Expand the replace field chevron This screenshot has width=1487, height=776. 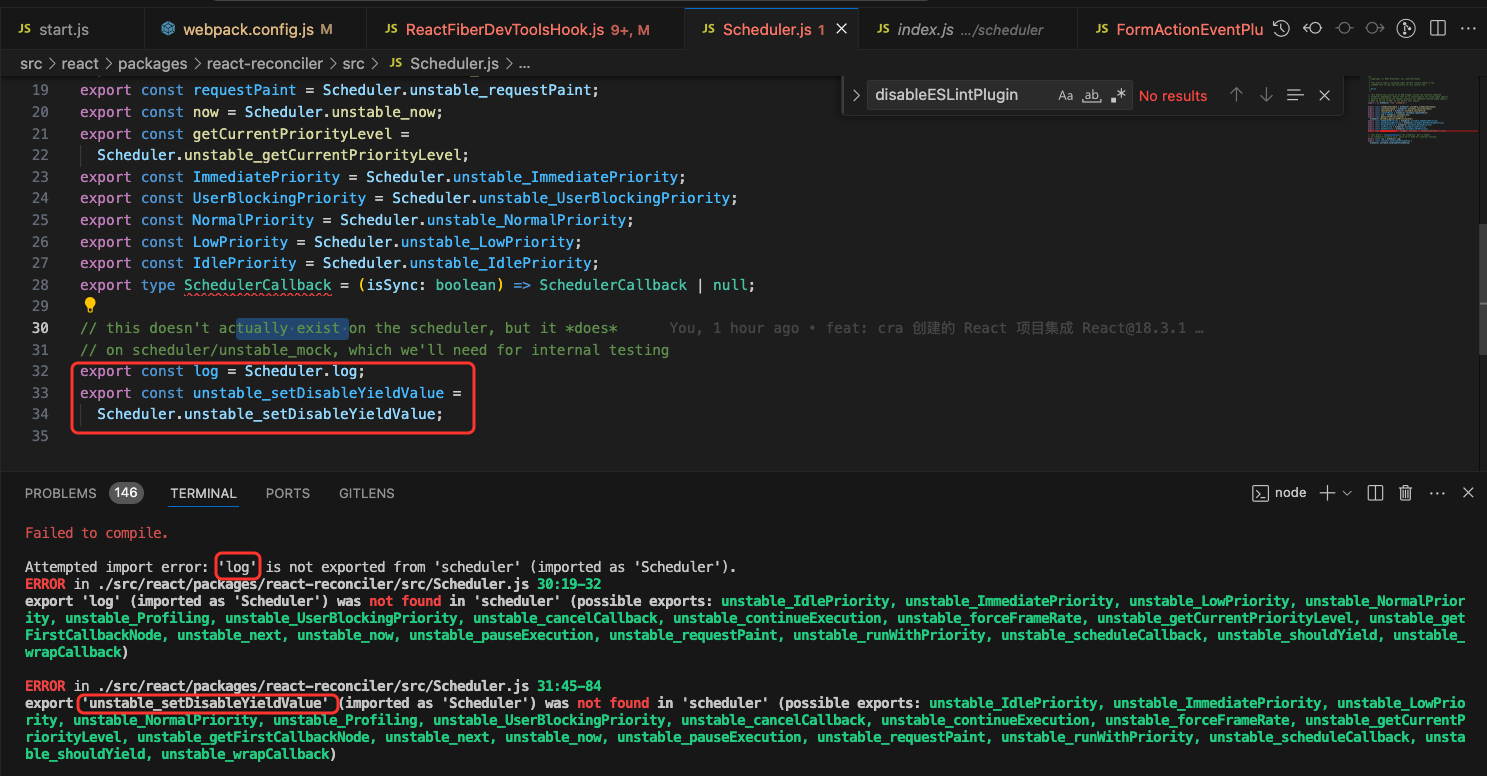pyautogui.click(x=856, y=96)
